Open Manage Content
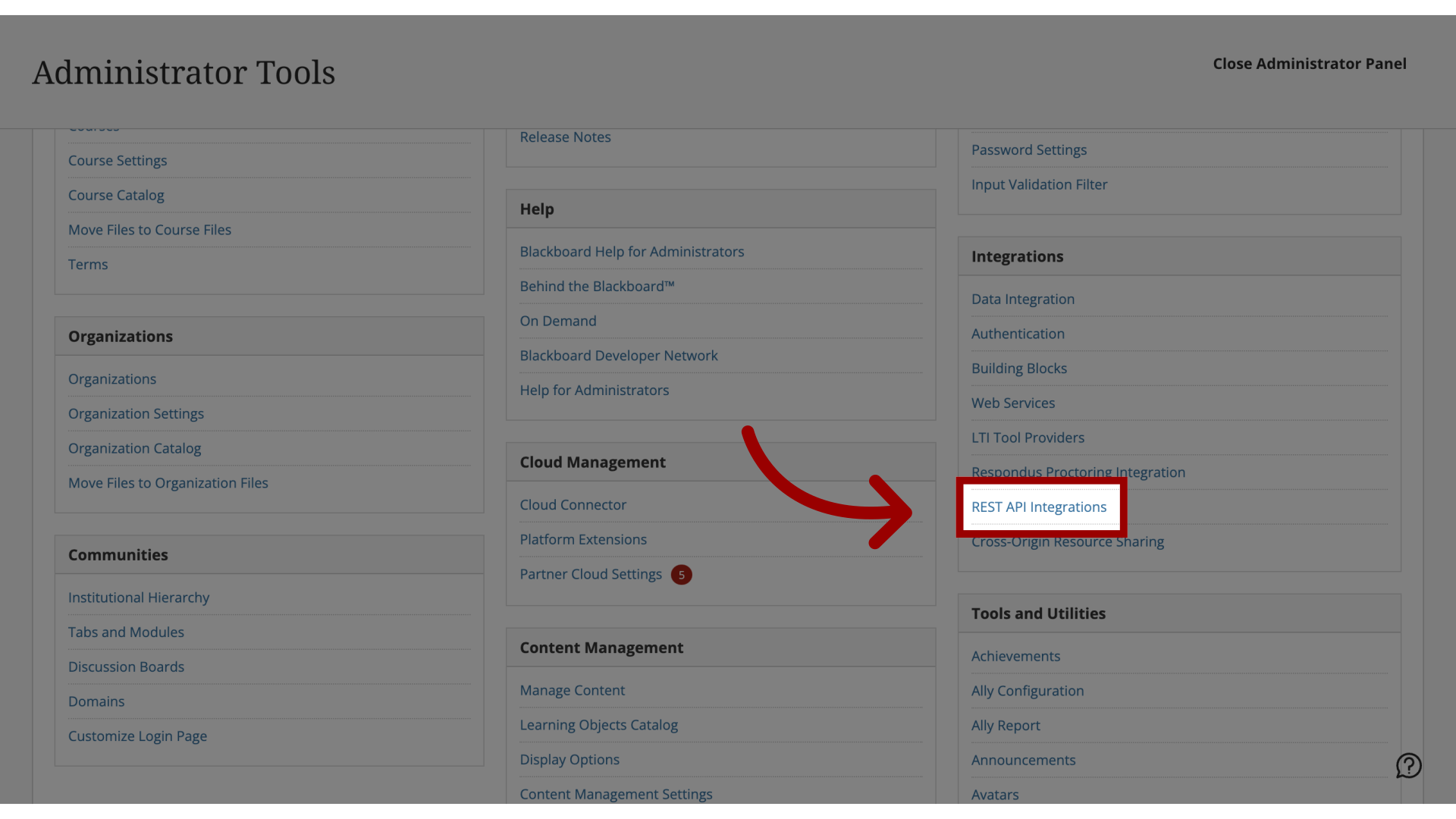The height and width of the screenshot is (819, 1456). click(572, 691)
